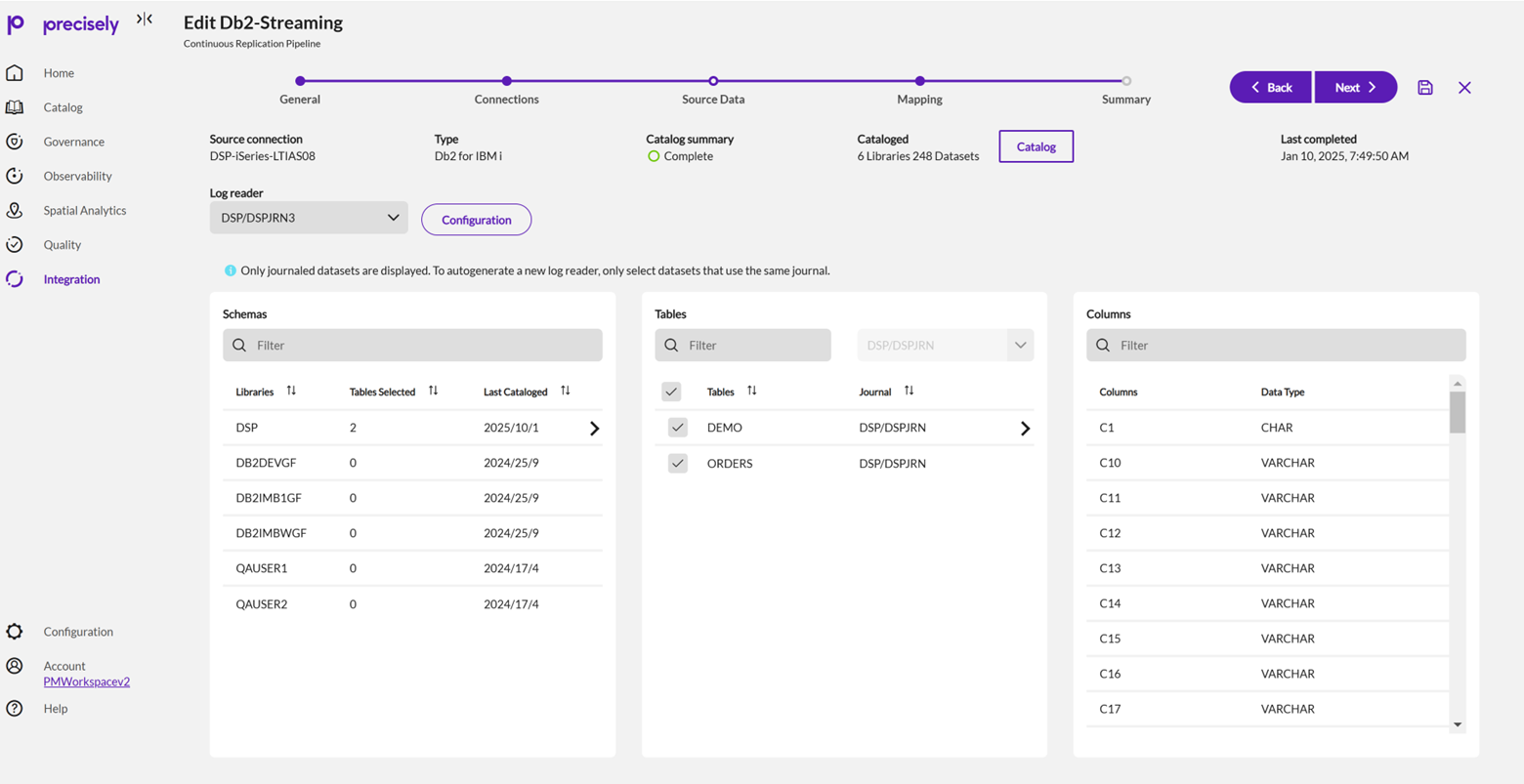
Task: Click the Configuration pill button
Action: pos(477,220)
